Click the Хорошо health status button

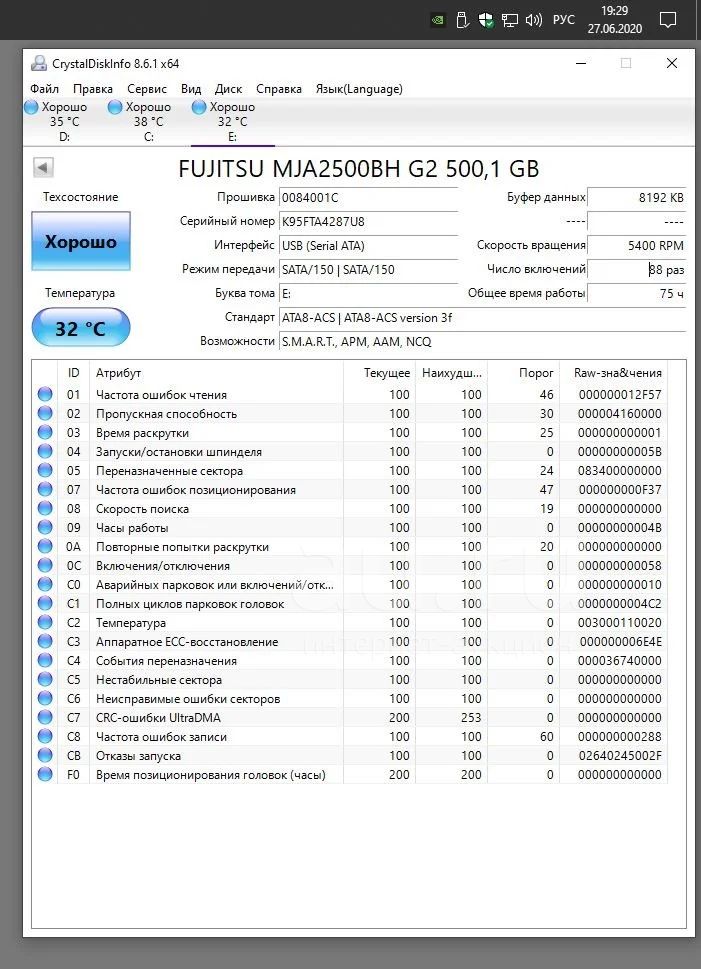click(x=81, y=241)
